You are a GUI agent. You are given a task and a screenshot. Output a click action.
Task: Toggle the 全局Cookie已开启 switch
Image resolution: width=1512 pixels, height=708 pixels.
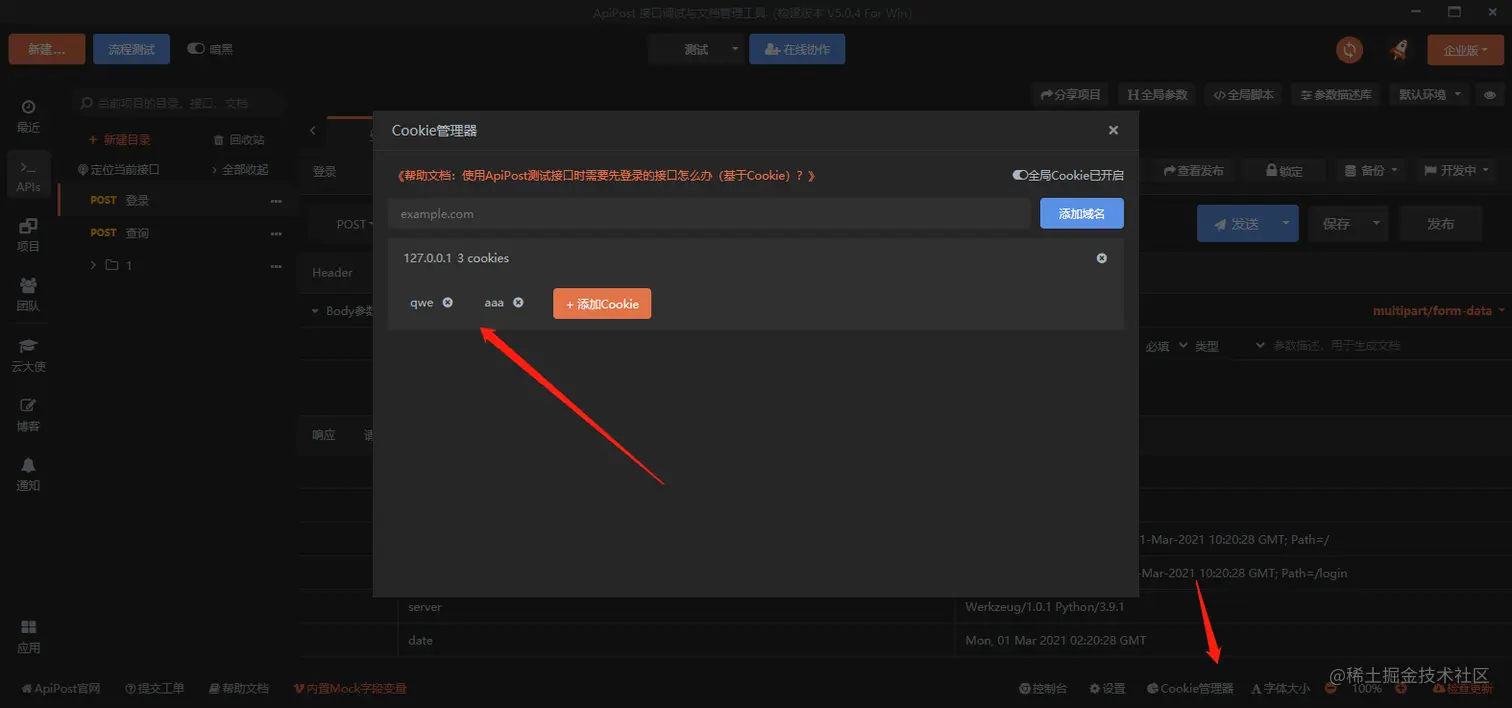pos(1020,175)
